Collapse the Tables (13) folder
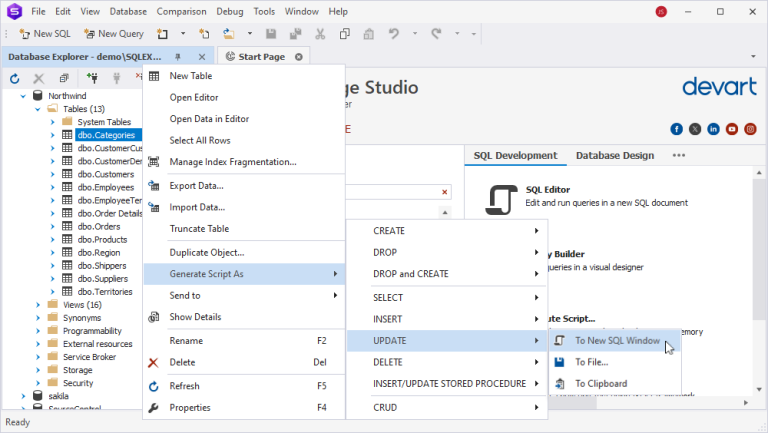 [x=38, y=109]
